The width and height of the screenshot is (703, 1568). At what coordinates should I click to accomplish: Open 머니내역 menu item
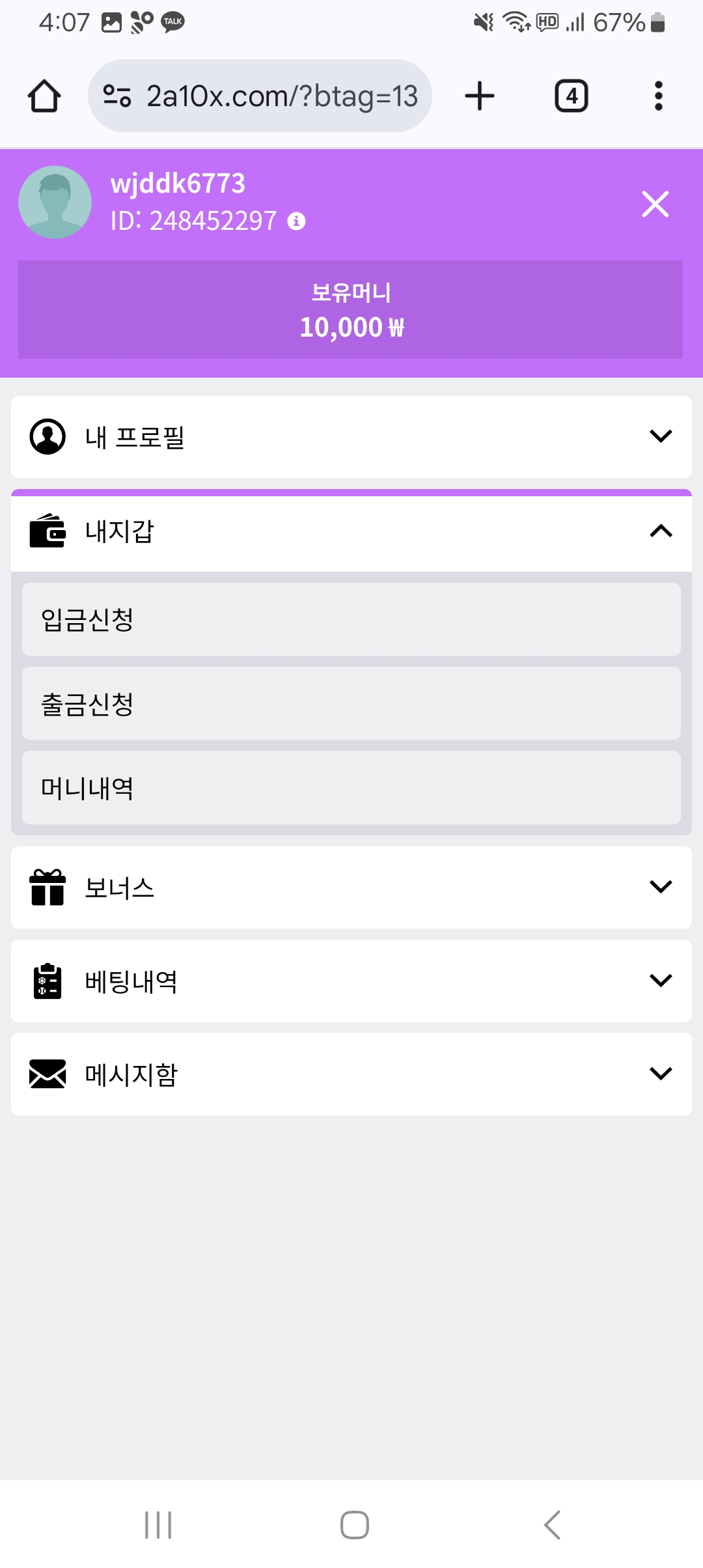351,788
